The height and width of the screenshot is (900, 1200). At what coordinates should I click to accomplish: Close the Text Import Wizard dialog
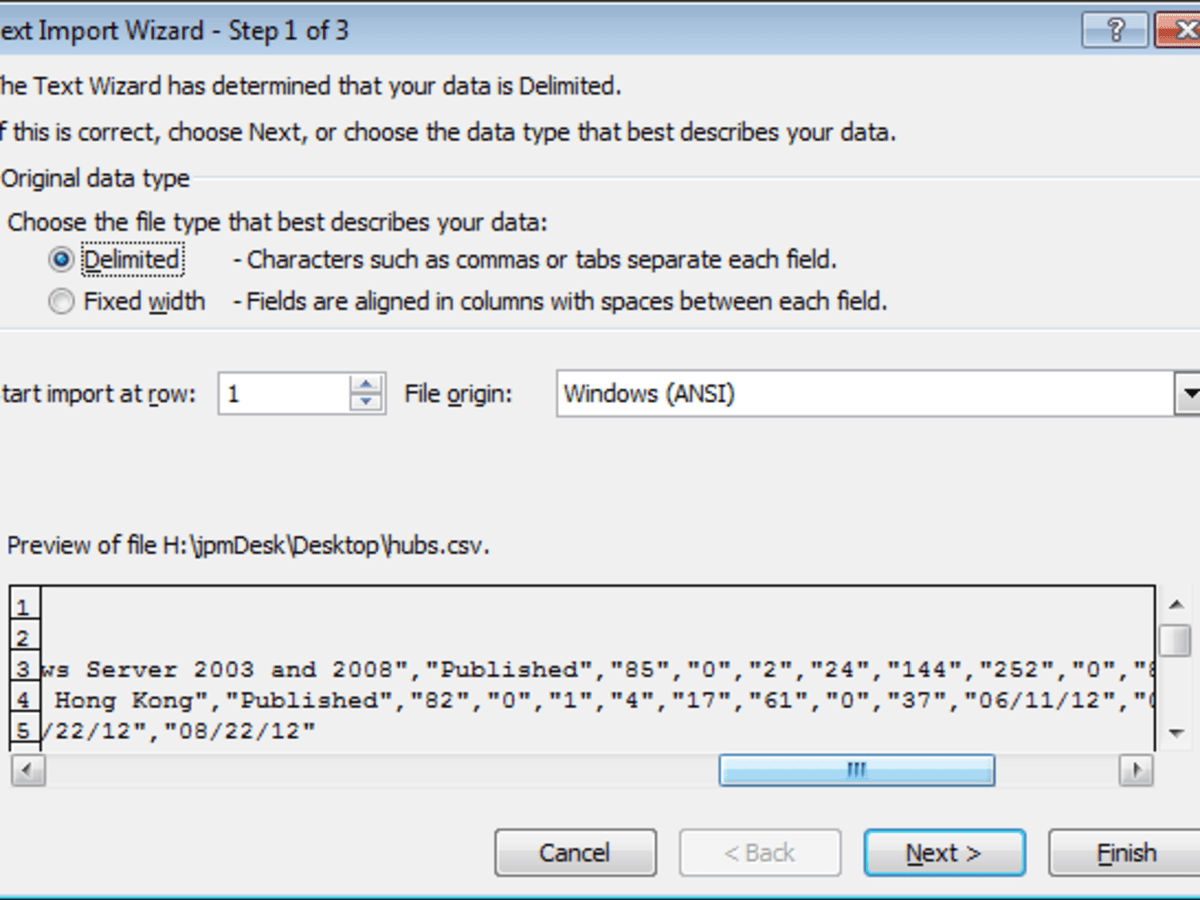tap(1176, 31)
